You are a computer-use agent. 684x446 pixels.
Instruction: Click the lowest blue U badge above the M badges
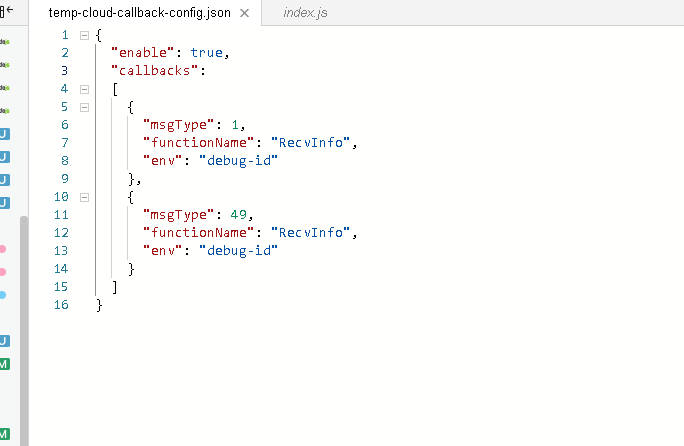(x=4, y=341)
